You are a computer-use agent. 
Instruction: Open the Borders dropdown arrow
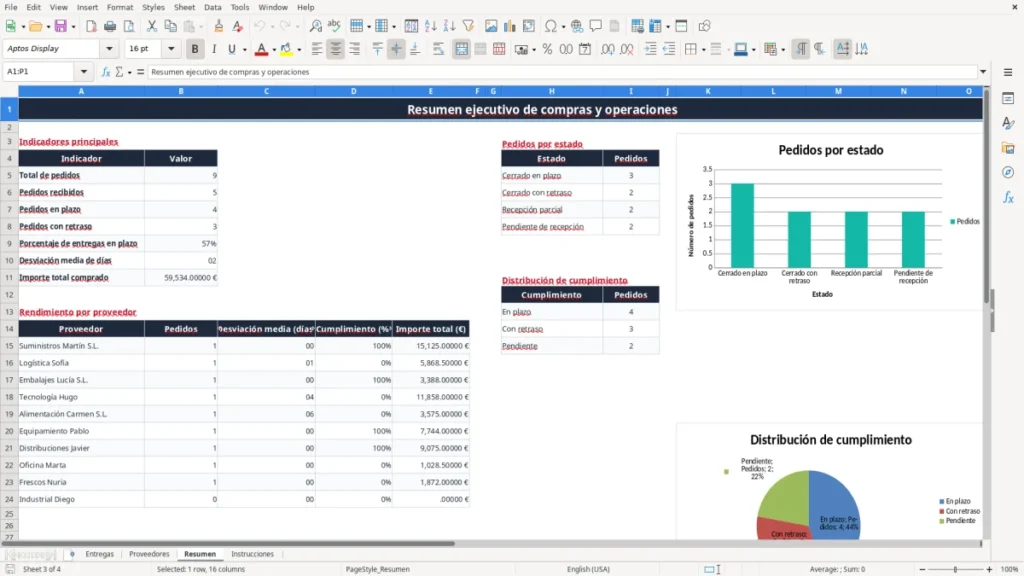click(703, 50)
